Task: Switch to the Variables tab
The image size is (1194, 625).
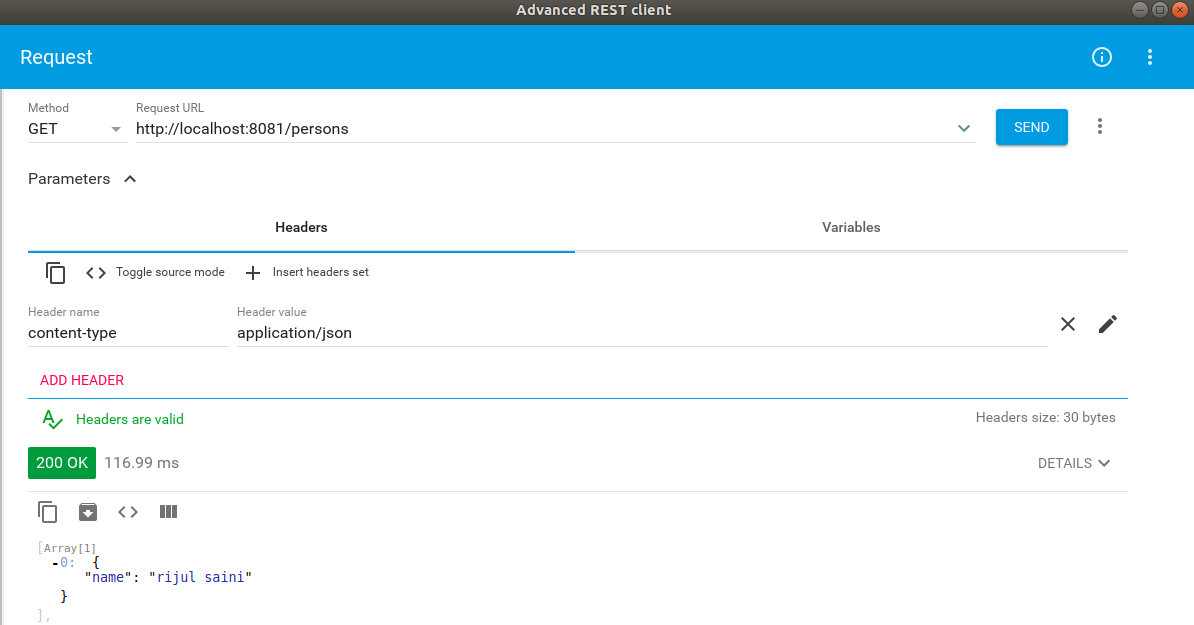Action: click(x=851, y=227)
